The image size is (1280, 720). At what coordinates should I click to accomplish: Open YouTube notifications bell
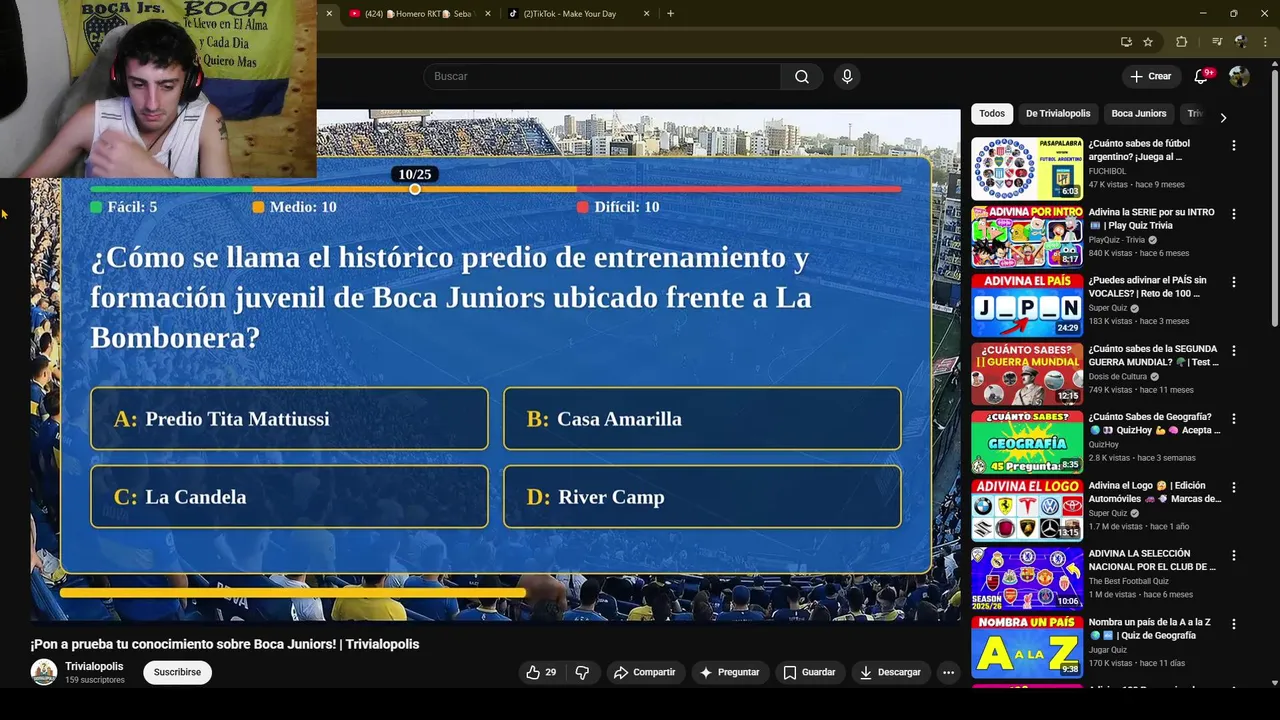[x=1203, y=76]
